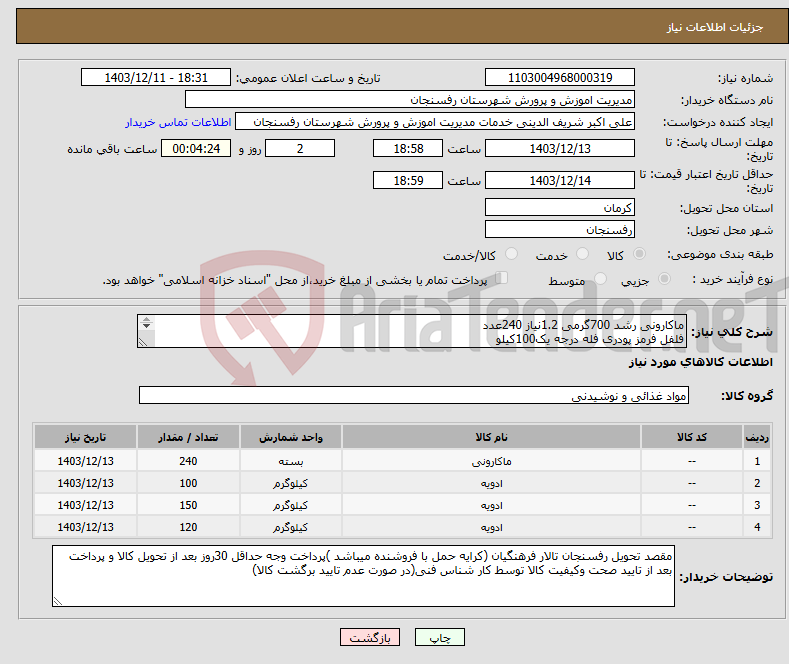Click the remaining time 00:04:24 field
Viewport: 789px width, 664px height.
pos(196,148)
